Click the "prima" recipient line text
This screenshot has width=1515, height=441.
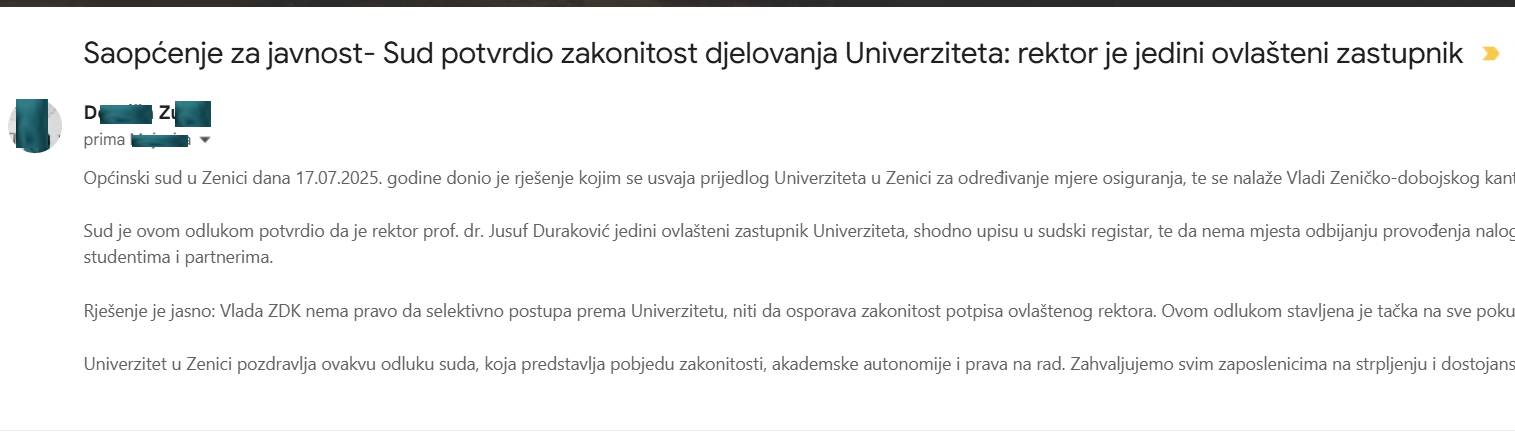click(104, 140)
